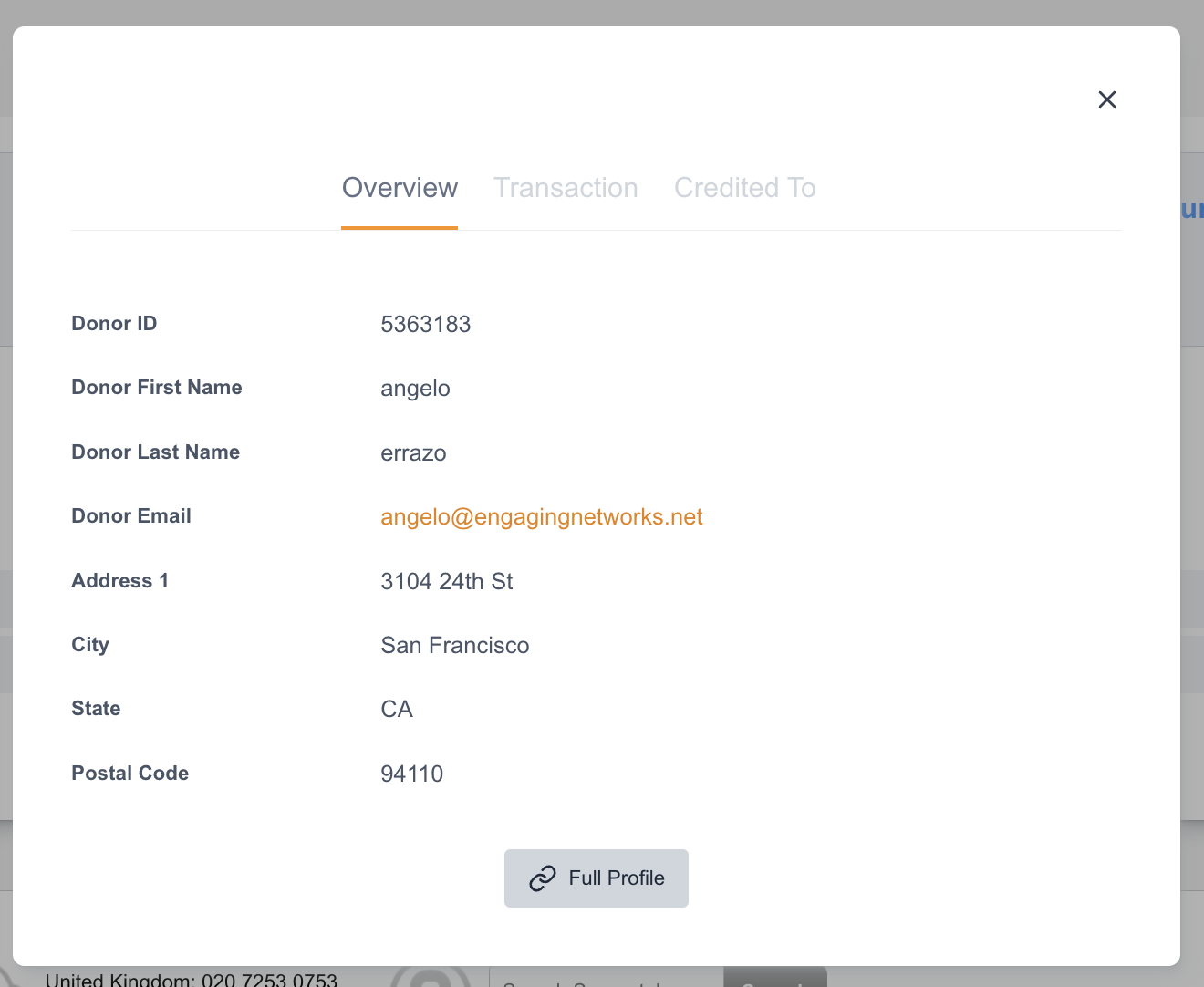Click the Postal Code field label
Image resolution: width=1204 pixels, height=987 pixels.
[x=130, y=774]
